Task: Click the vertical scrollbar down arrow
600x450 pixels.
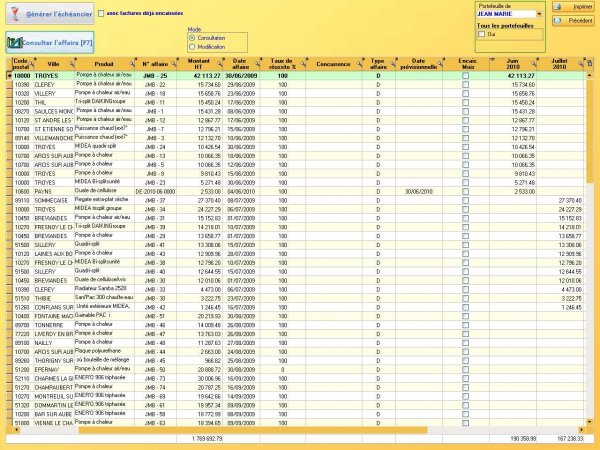Action: [590, 422]
